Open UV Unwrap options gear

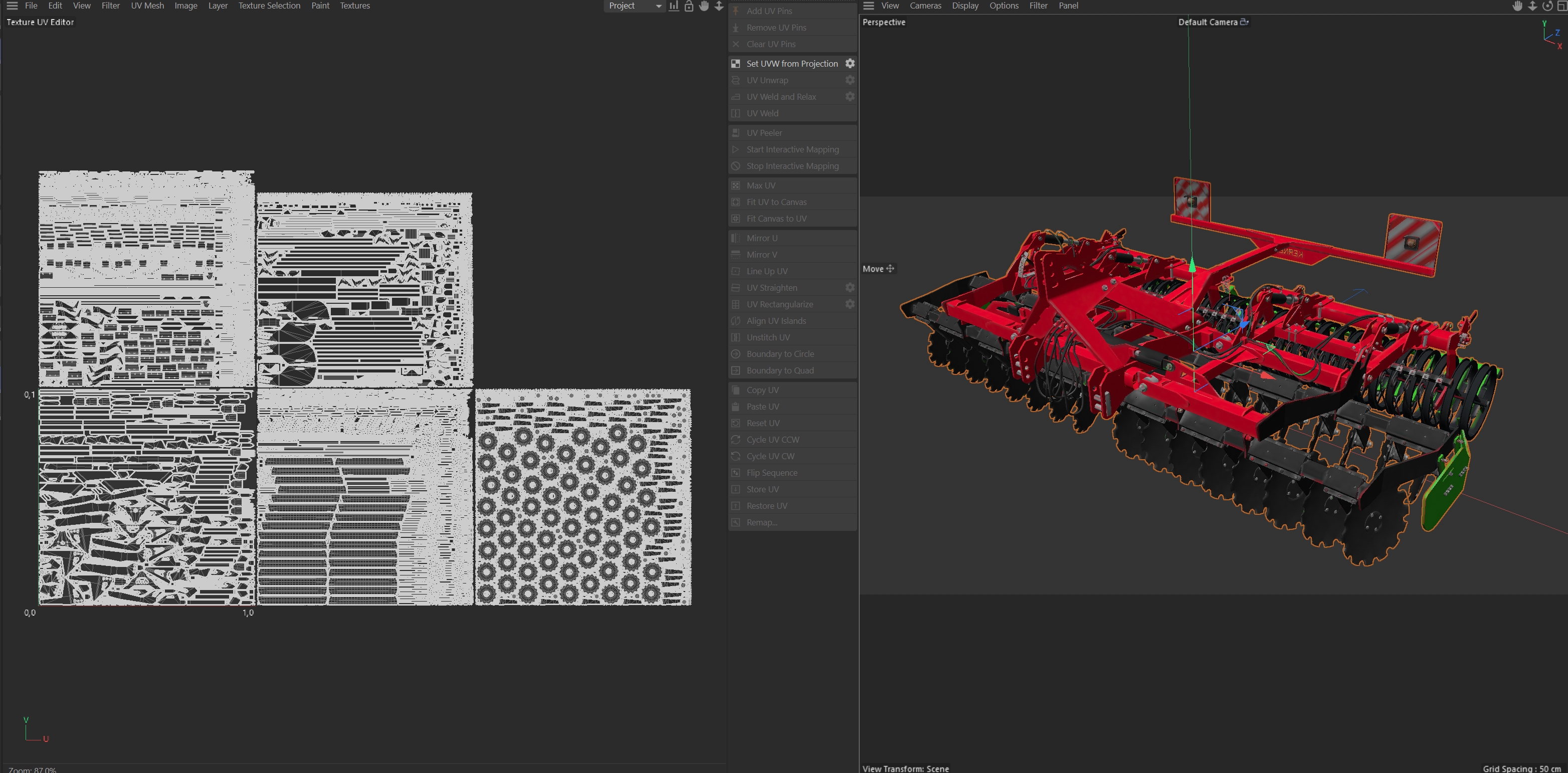[x=850, y=80]
